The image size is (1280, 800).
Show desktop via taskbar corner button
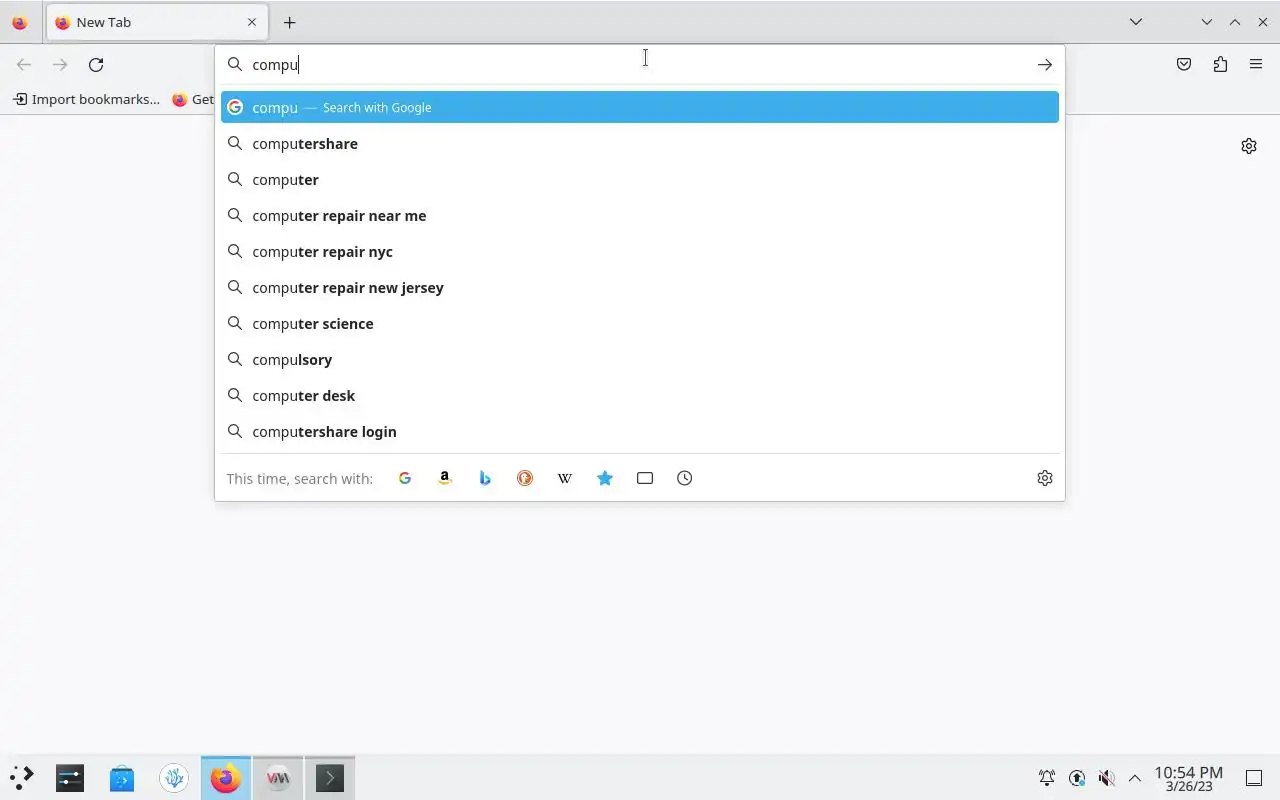[x=1254, y=778]
